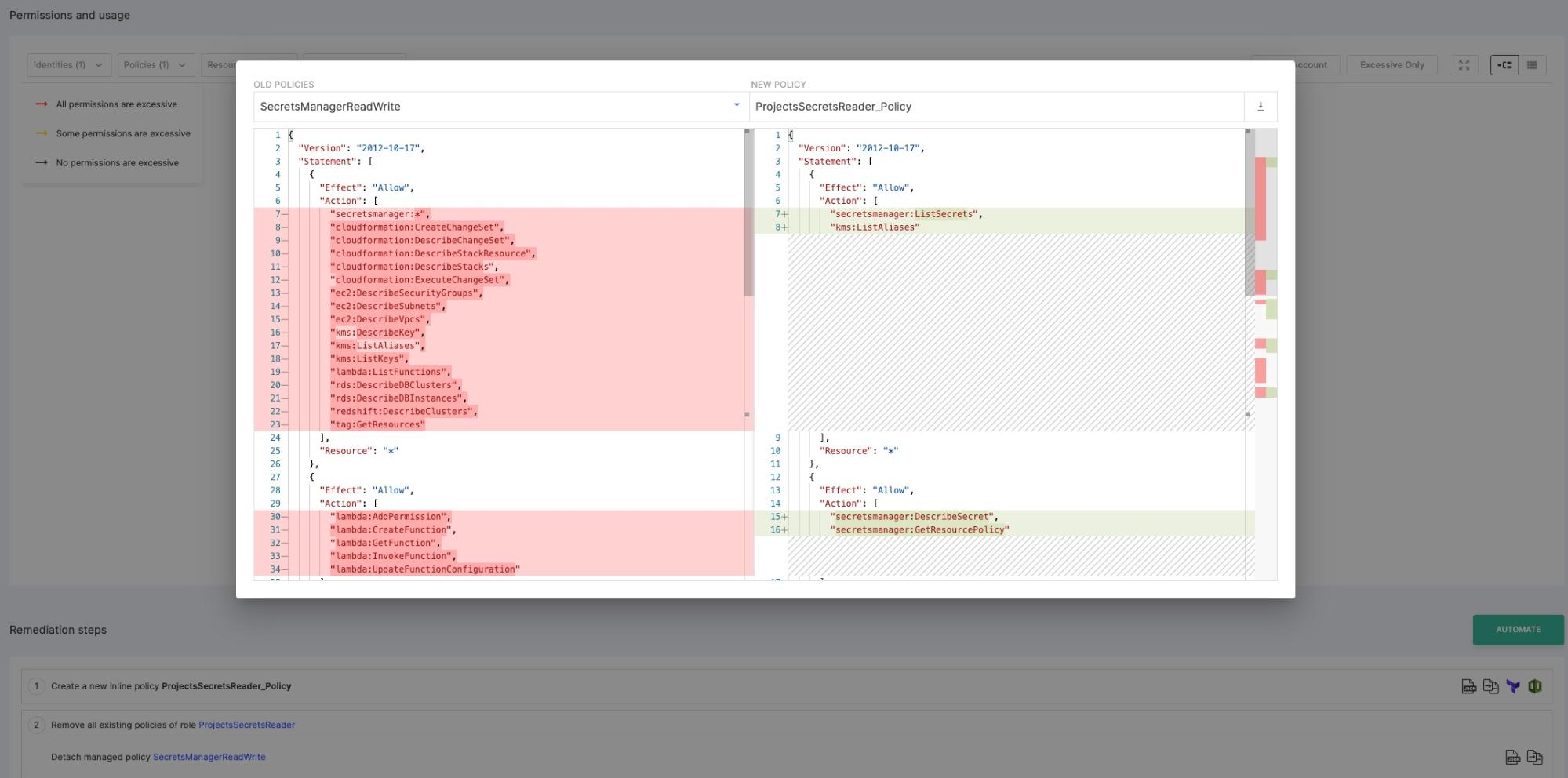
Task: Switch to the graph view icon
Action: click(1504, 65)
